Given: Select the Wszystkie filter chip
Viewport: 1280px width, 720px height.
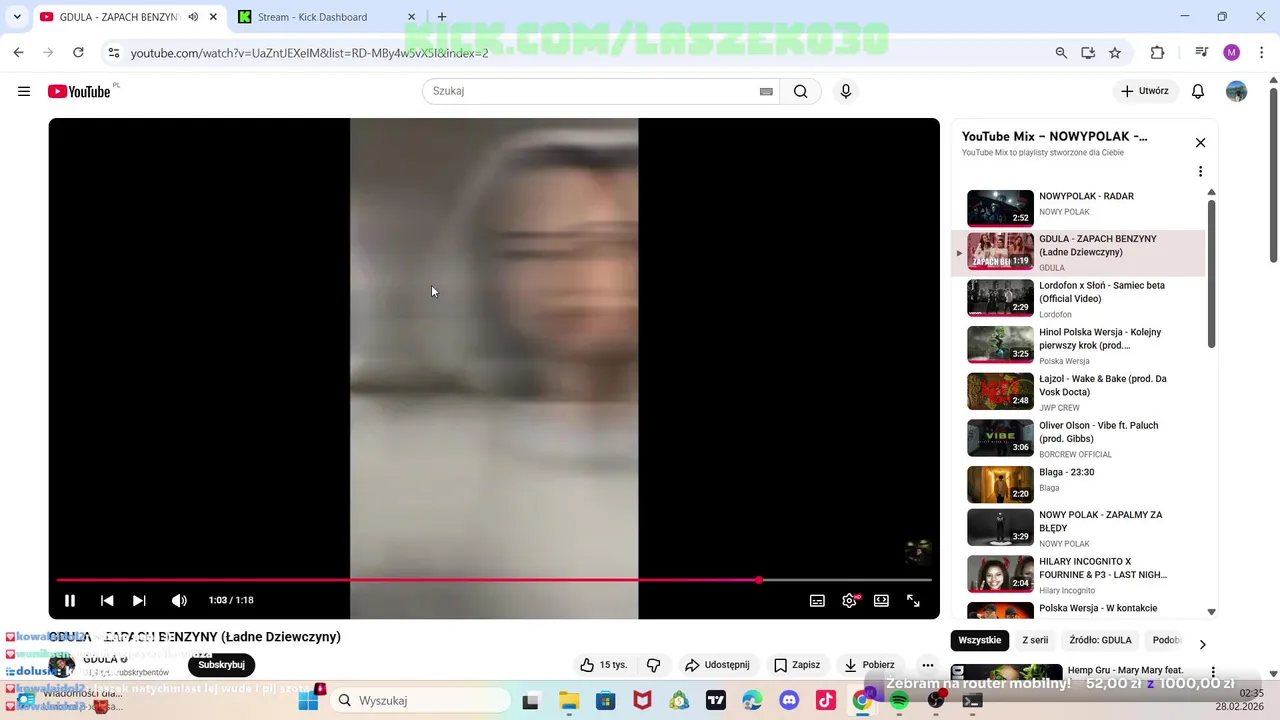Looking at the screenshot, I should [x=980, y=640].
